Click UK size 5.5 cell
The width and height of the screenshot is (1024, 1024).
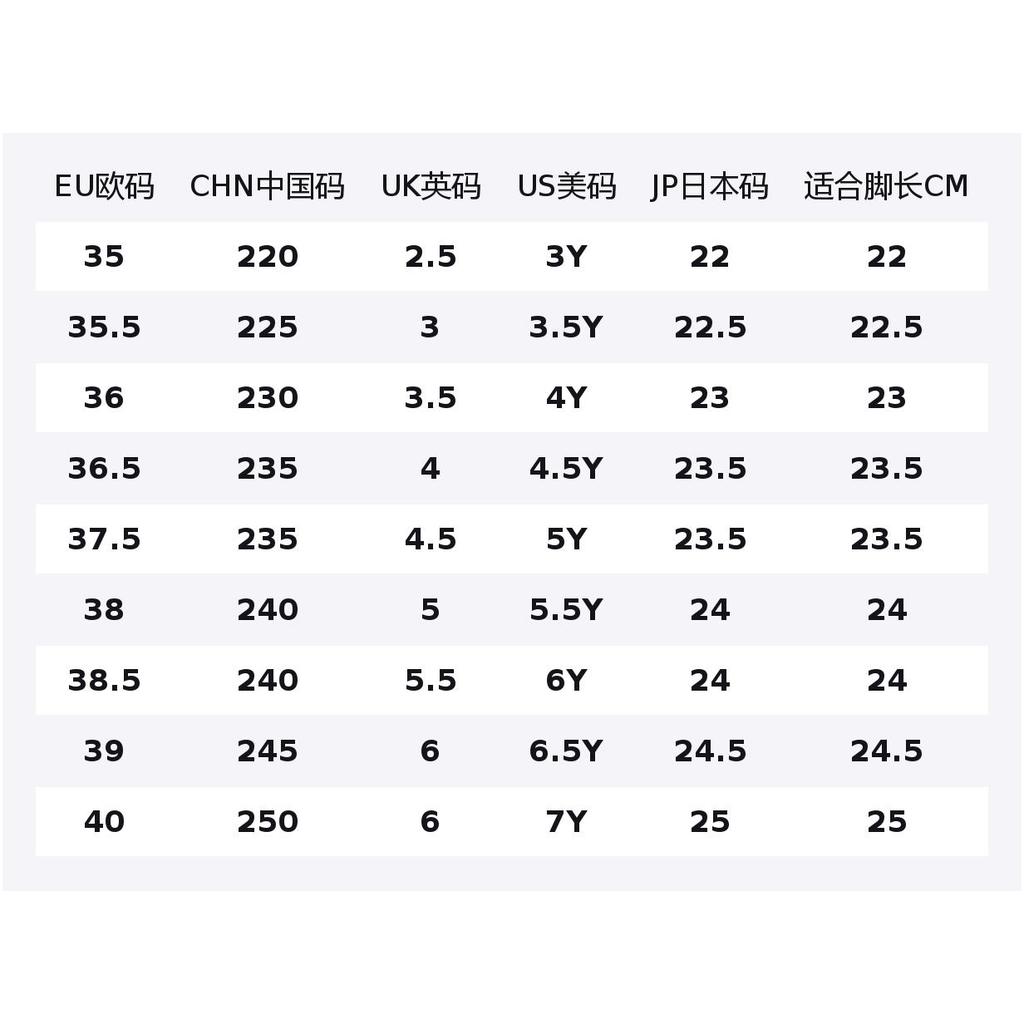tap(430, 680)
